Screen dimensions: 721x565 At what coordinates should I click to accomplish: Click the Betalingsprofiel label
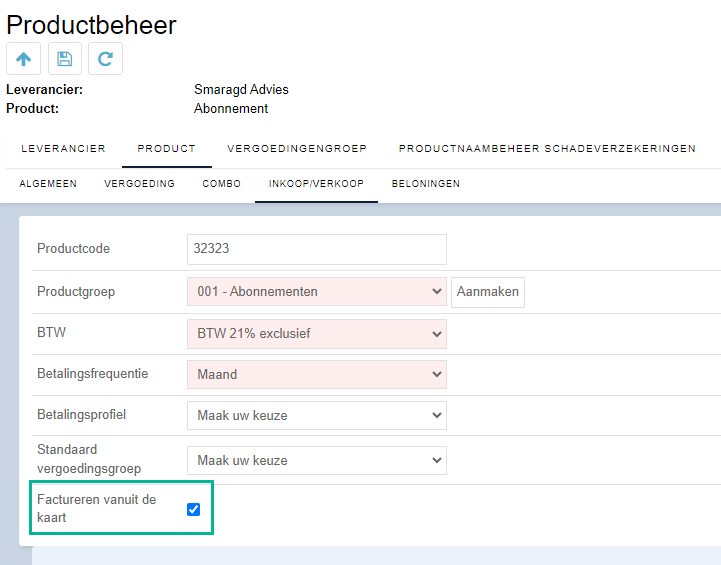click(x=81, y=414)
